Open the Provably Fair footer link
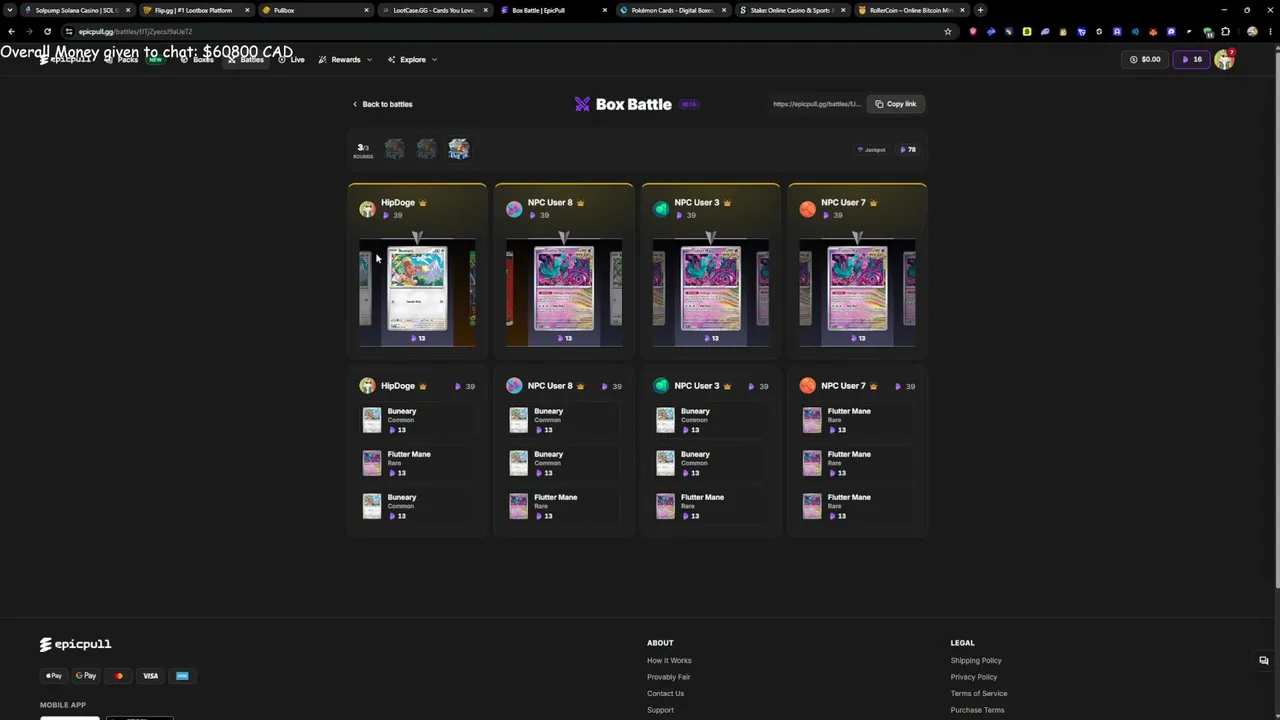Screen dimensions: 1280x720 pyautogui.click(x=668, y=677)
